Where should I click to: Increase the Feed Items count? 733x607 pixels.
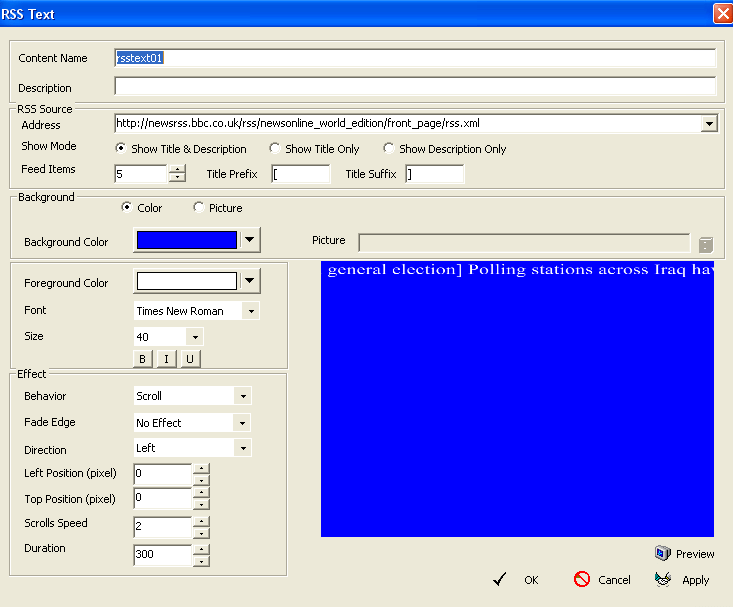[177, 169]
